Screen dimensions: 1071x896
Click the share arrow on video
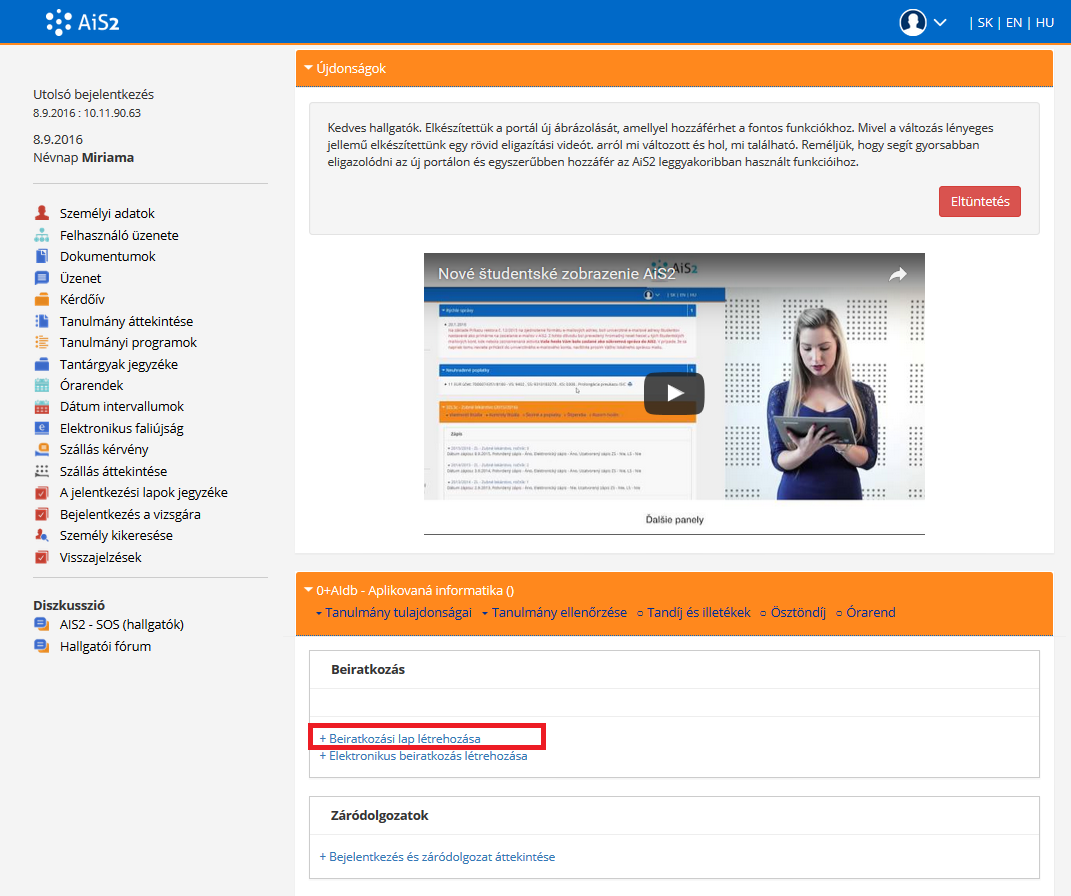click(x=897, y=274)
